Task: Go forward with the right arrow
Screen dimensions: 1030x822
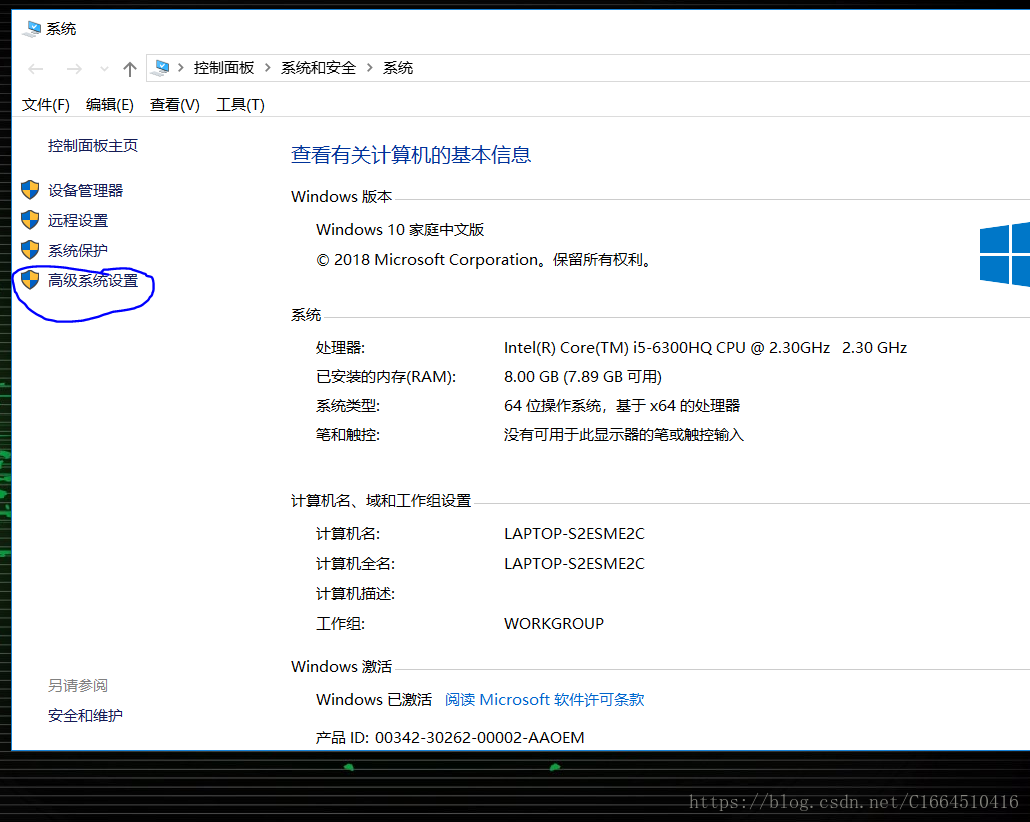Action: coord(74,68)
